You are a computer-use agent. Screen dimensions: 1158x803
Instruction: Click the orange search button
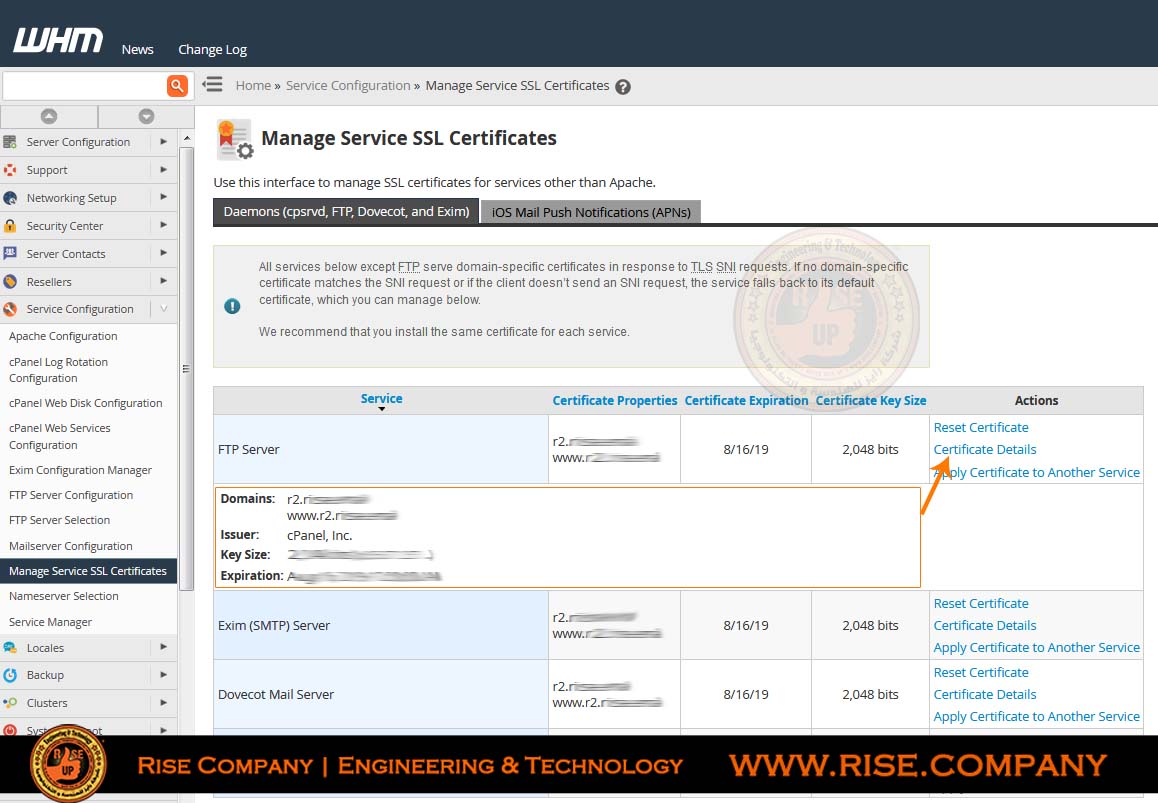(x=177, y=86)
